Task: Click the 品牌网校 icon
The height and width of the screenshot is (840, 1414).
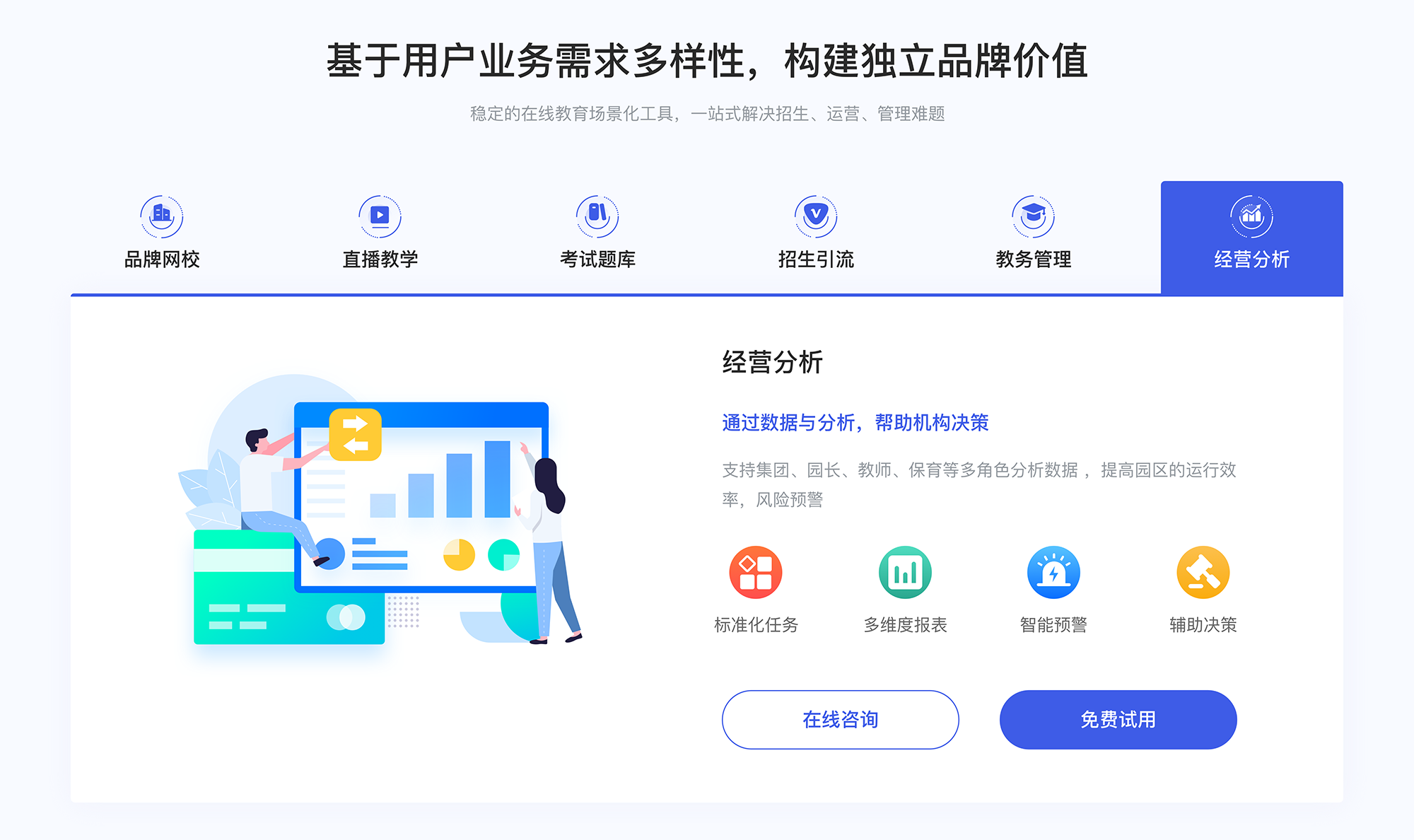Action: (160, 210)
